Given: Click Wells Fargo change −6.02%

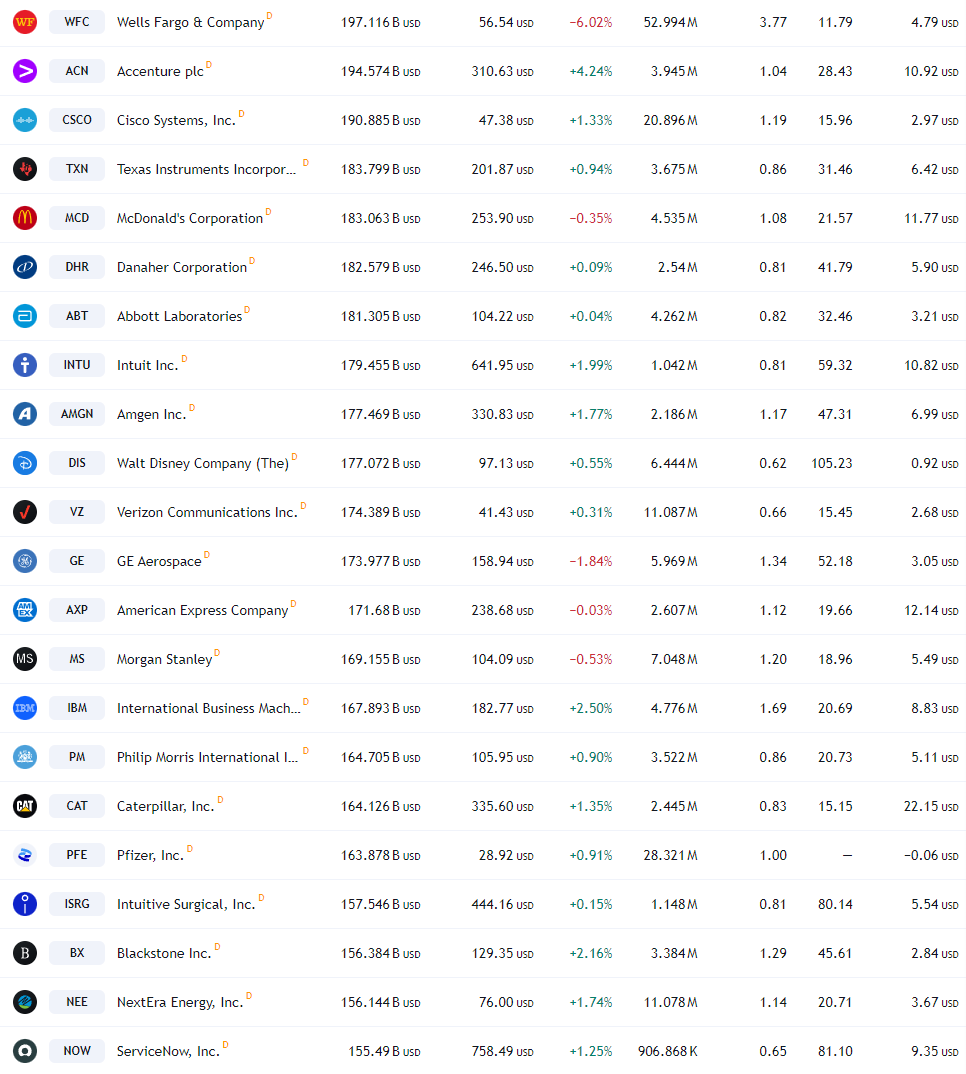Looking at the screenshot, I should tap(591, 23).
